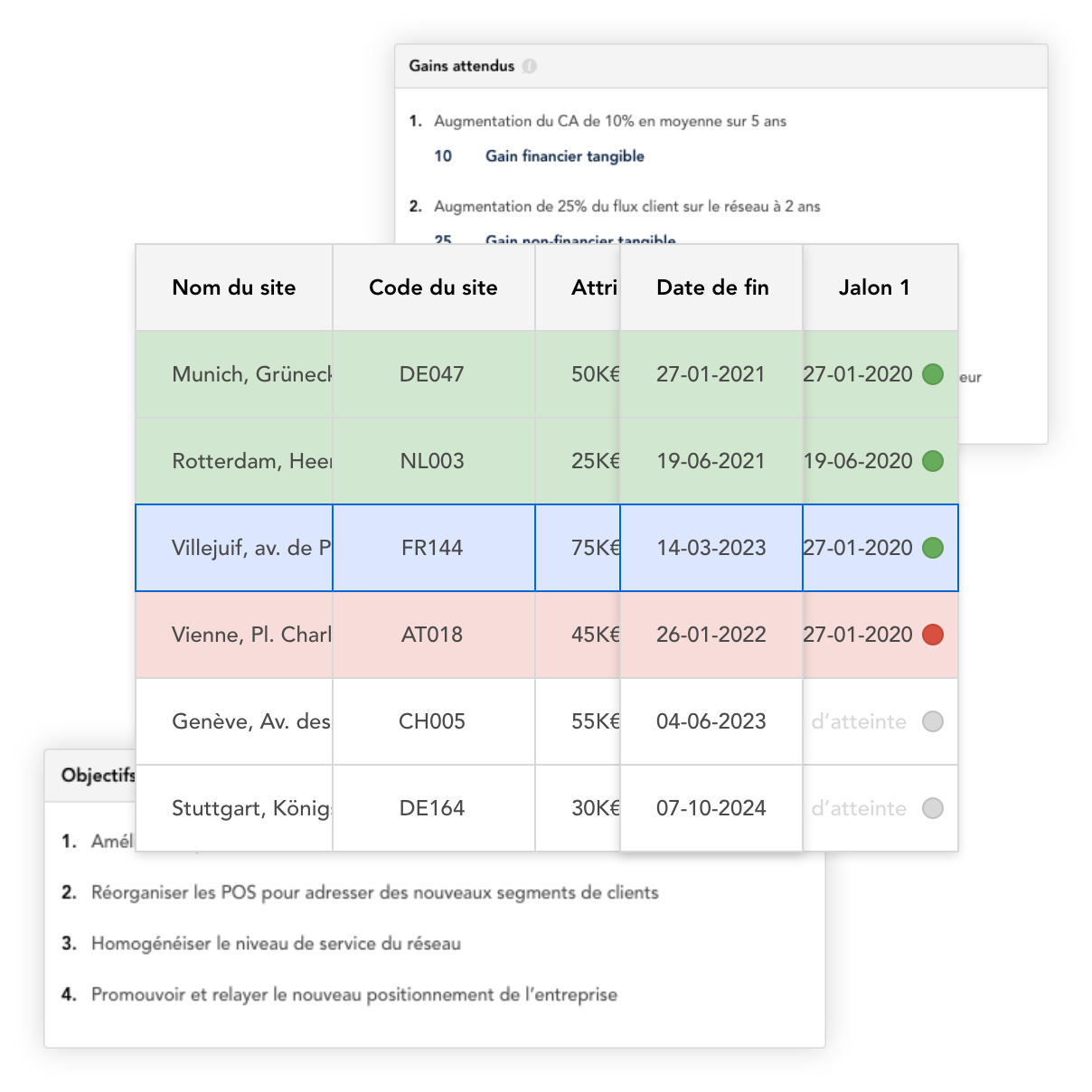The width and height of the screenshot is (1092, 1092).
Task: Click the gray milestone indicator for Stuttgart
Action: [933, 808]
